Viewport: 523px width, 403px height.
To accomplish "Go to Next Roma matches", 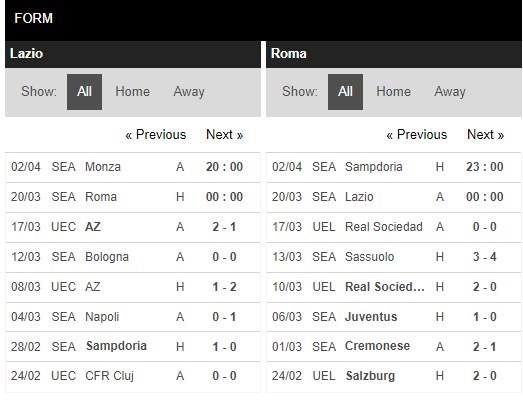I will tap(485, 135).
